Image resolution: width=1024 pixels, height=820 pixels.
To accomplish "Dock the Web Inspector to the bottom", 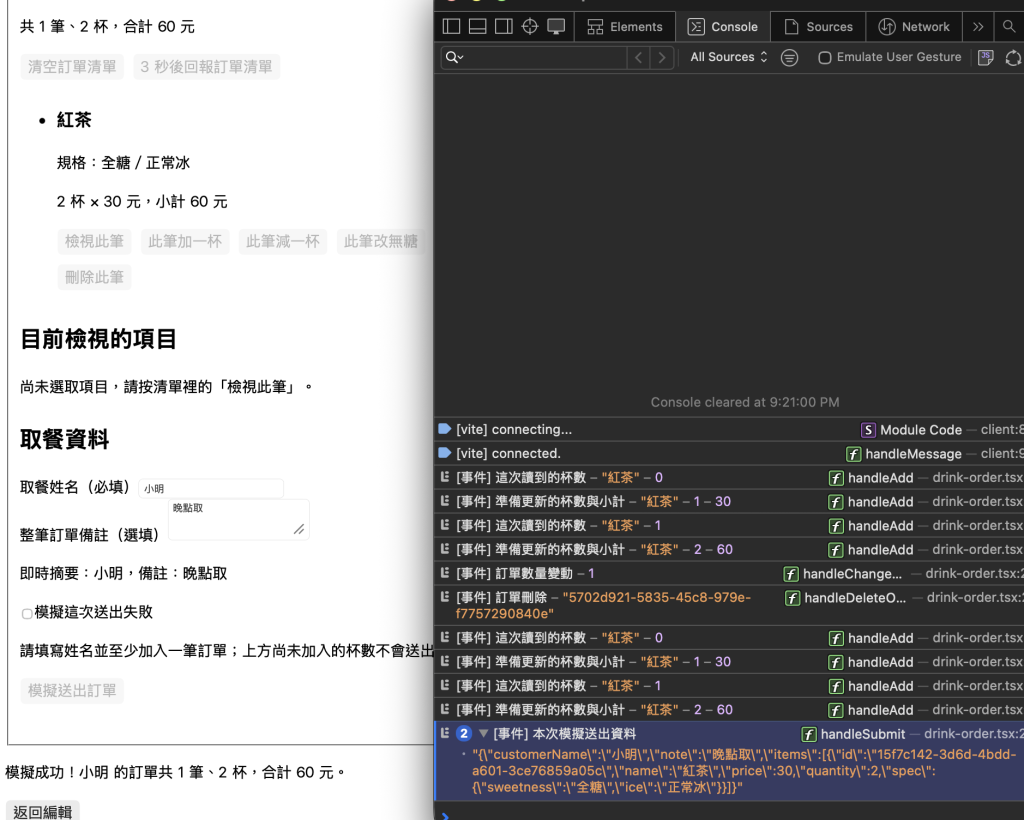I will (477, 27).
